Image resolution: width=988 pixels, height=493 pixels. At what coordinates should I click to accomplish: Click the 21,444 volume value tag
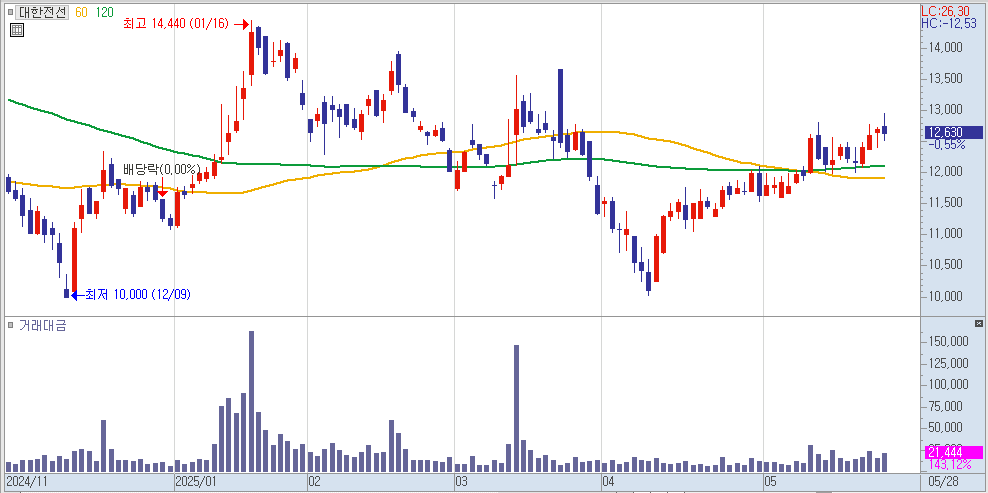(952, 452)
